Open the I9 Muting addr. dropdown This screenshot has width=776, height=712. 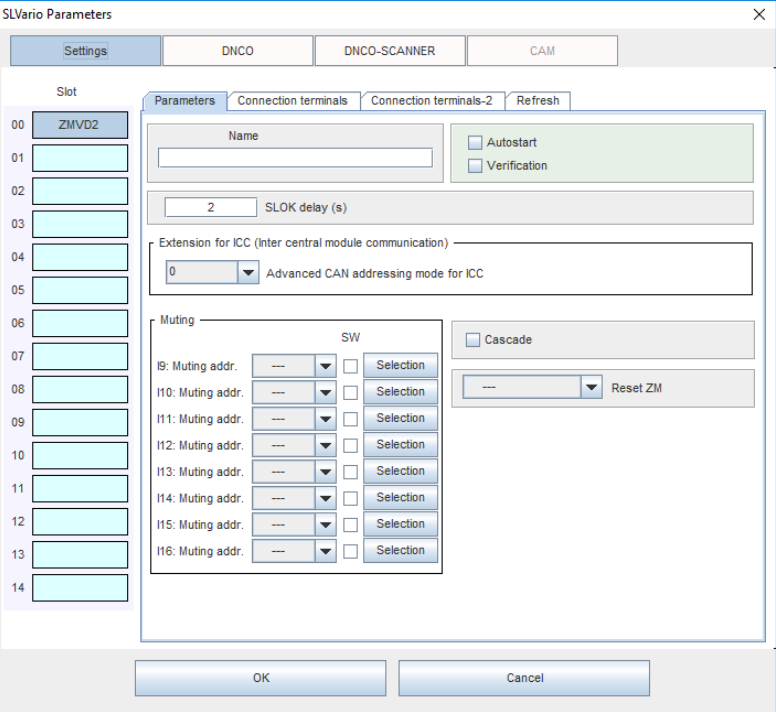tap(325, 366)
